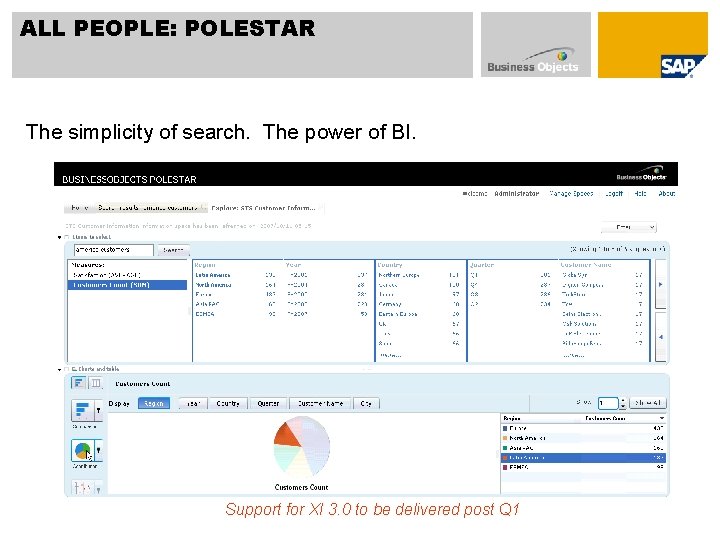Open the legend table column menu arrow
Viewport: 720px width, 540px height.
(x=661, y=418)
